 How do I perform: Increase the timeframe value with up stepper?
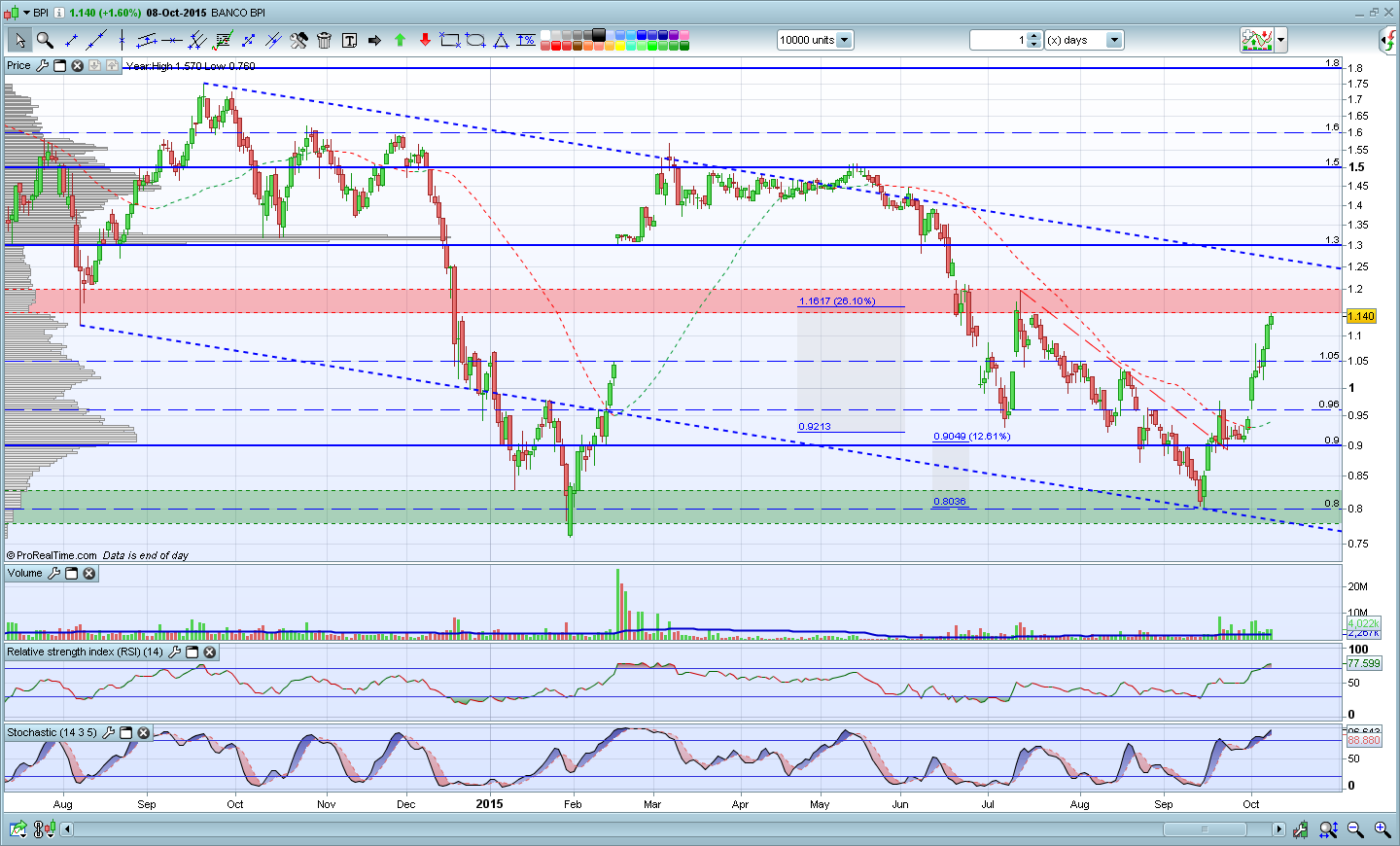pyautogui.click(x=1033, y=36)
